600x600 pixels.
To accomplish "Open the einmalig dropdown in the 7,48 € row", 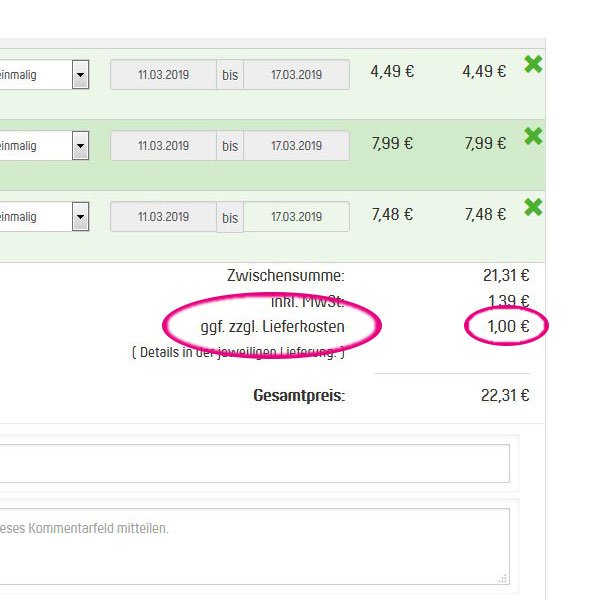I will [80, 217].
